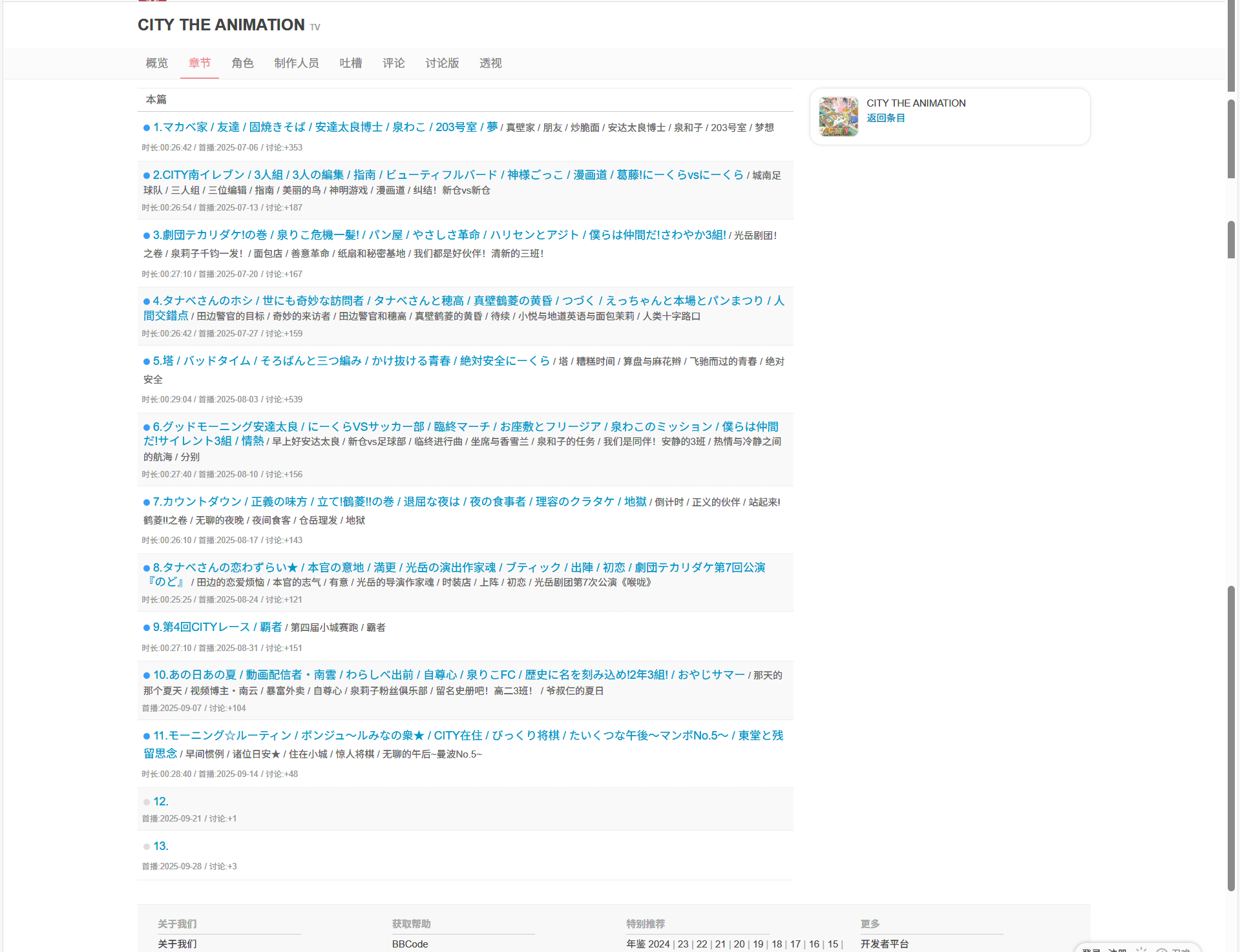
Task: Open episode 9 第4回CITYレース link
Action: [x=217, y=627]
